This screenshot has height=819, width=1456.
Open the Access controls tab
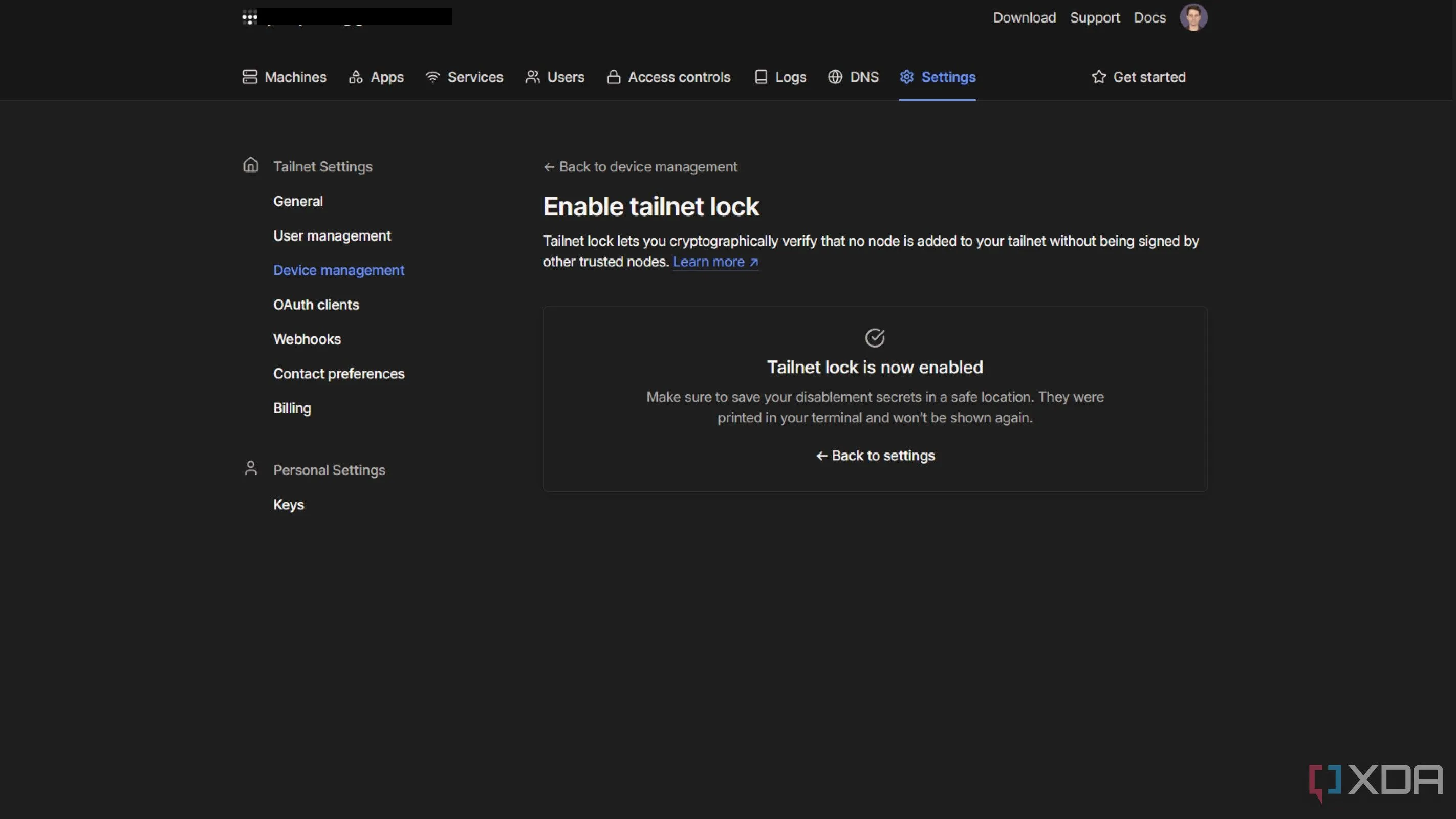click(669, 77)
